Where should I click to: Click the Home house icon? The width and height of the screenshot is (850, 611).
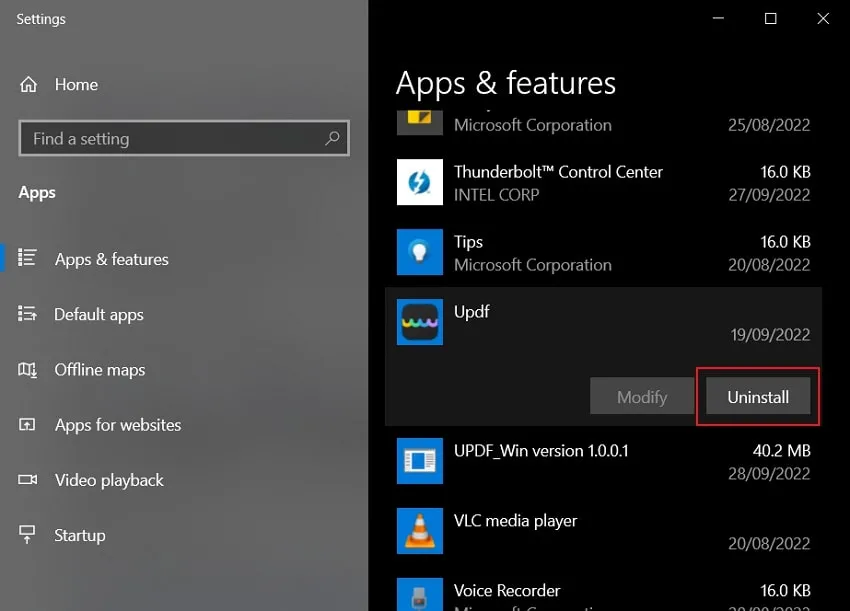tap(28, 85)
